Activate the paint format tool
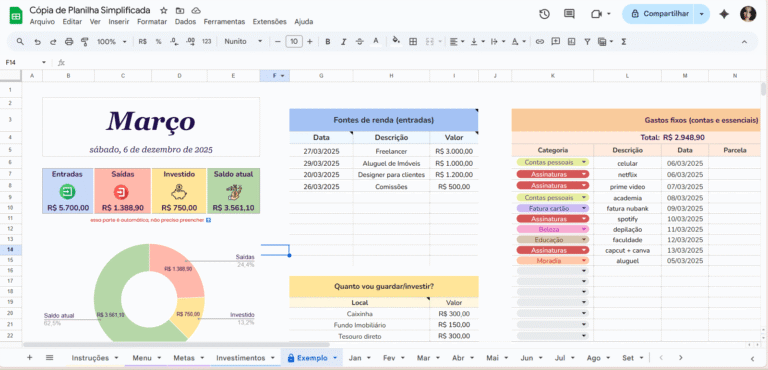This screenshot has height=370, width=768. (84, 42)
